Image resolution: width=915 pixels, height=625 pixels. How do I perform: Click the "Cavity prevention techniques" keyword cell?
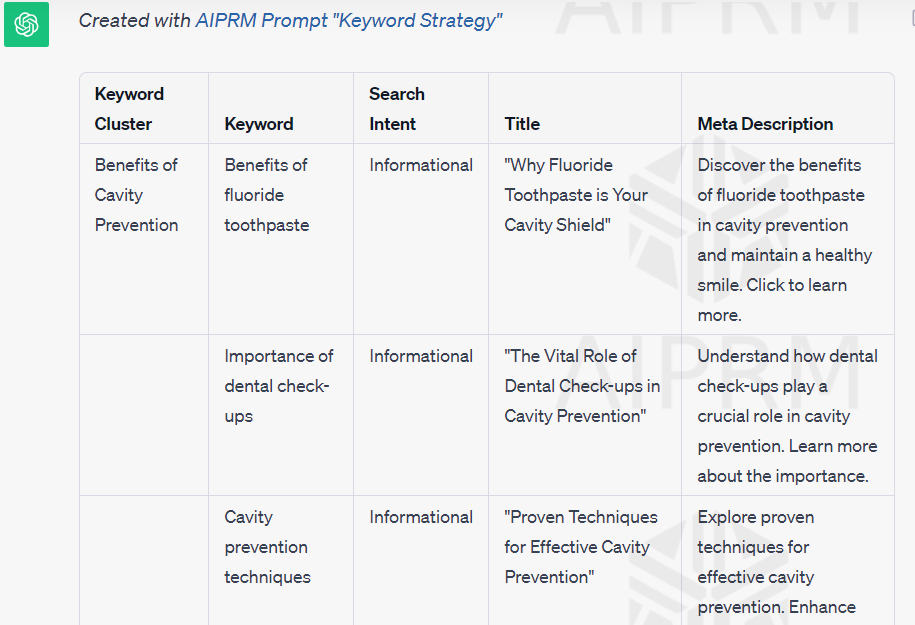(267, 547)
